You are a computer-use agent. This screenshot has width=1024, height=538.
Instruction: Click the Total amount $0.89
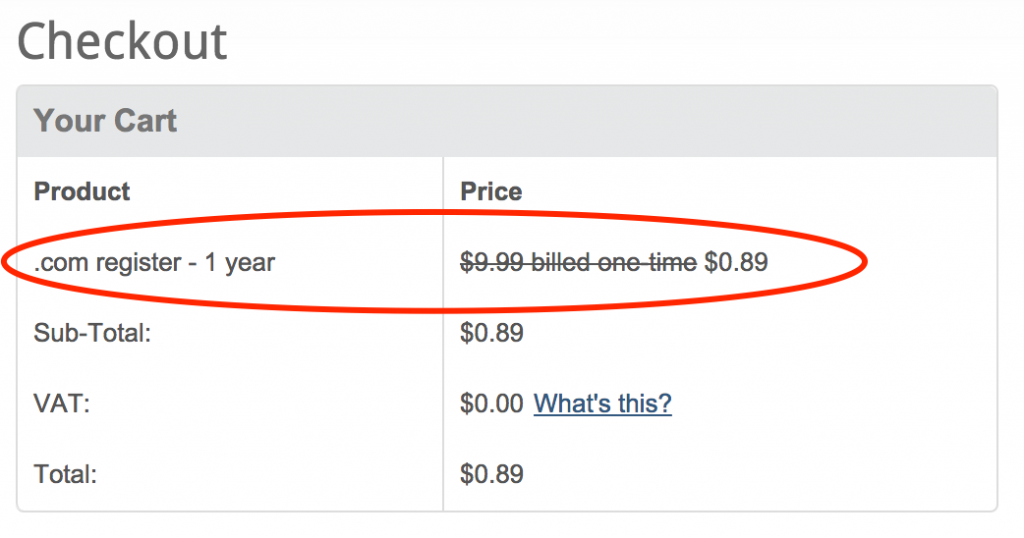[x=492, y=474]
